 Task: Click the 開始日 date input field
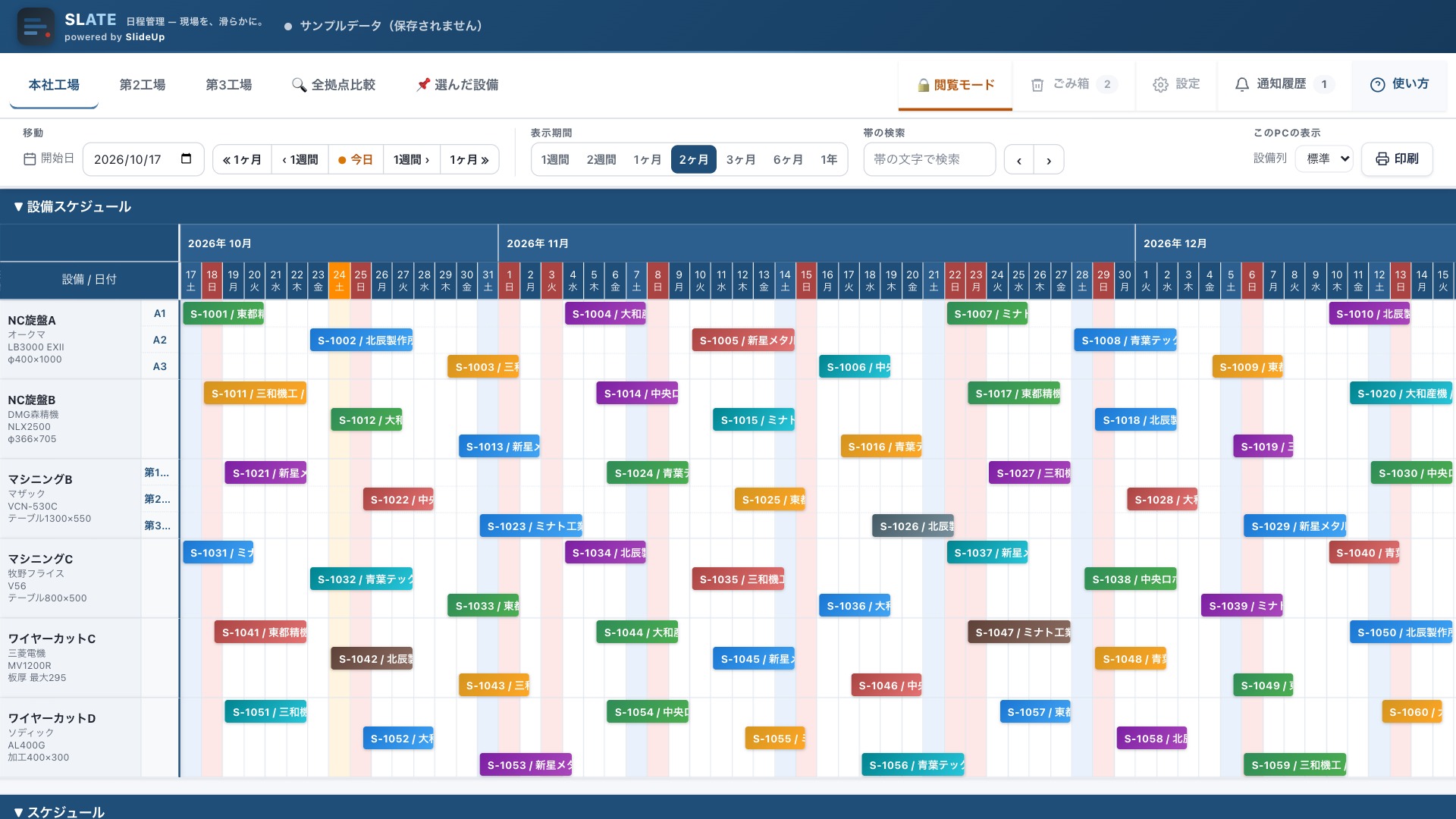coord(143,159)
